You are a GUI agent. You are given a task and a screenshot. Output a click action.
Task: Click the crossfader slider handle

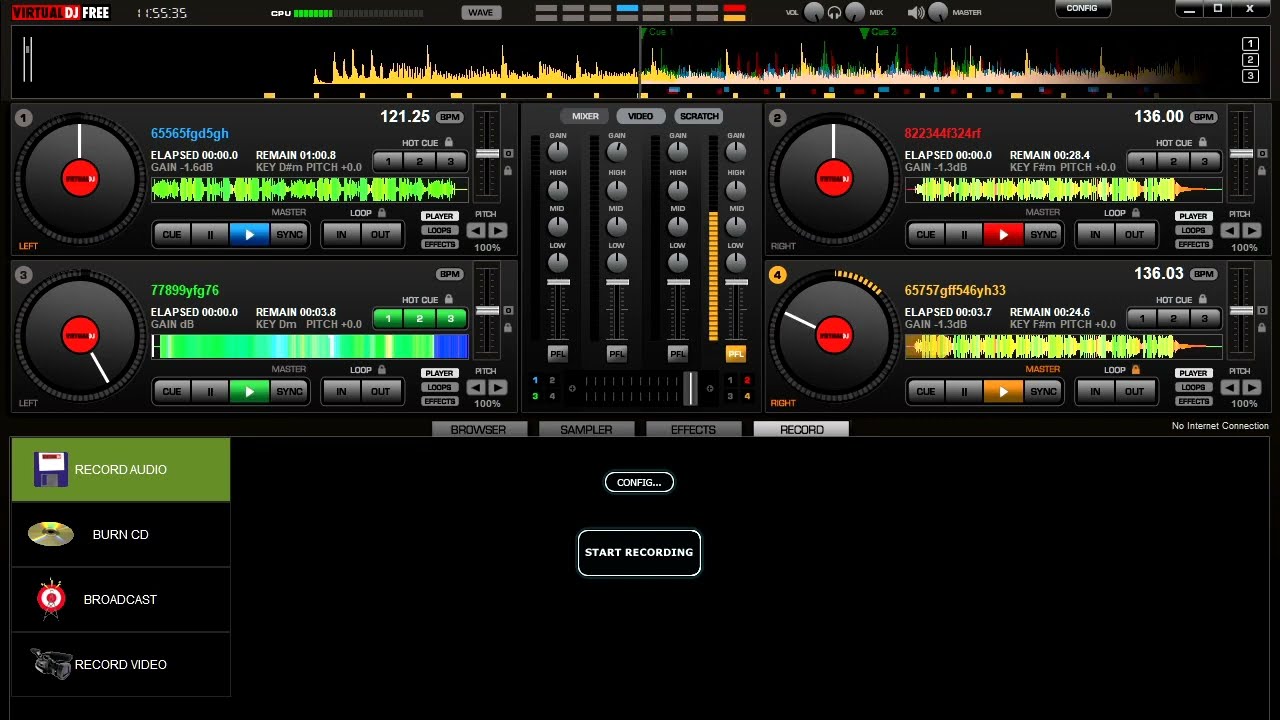tap(690, 388)
